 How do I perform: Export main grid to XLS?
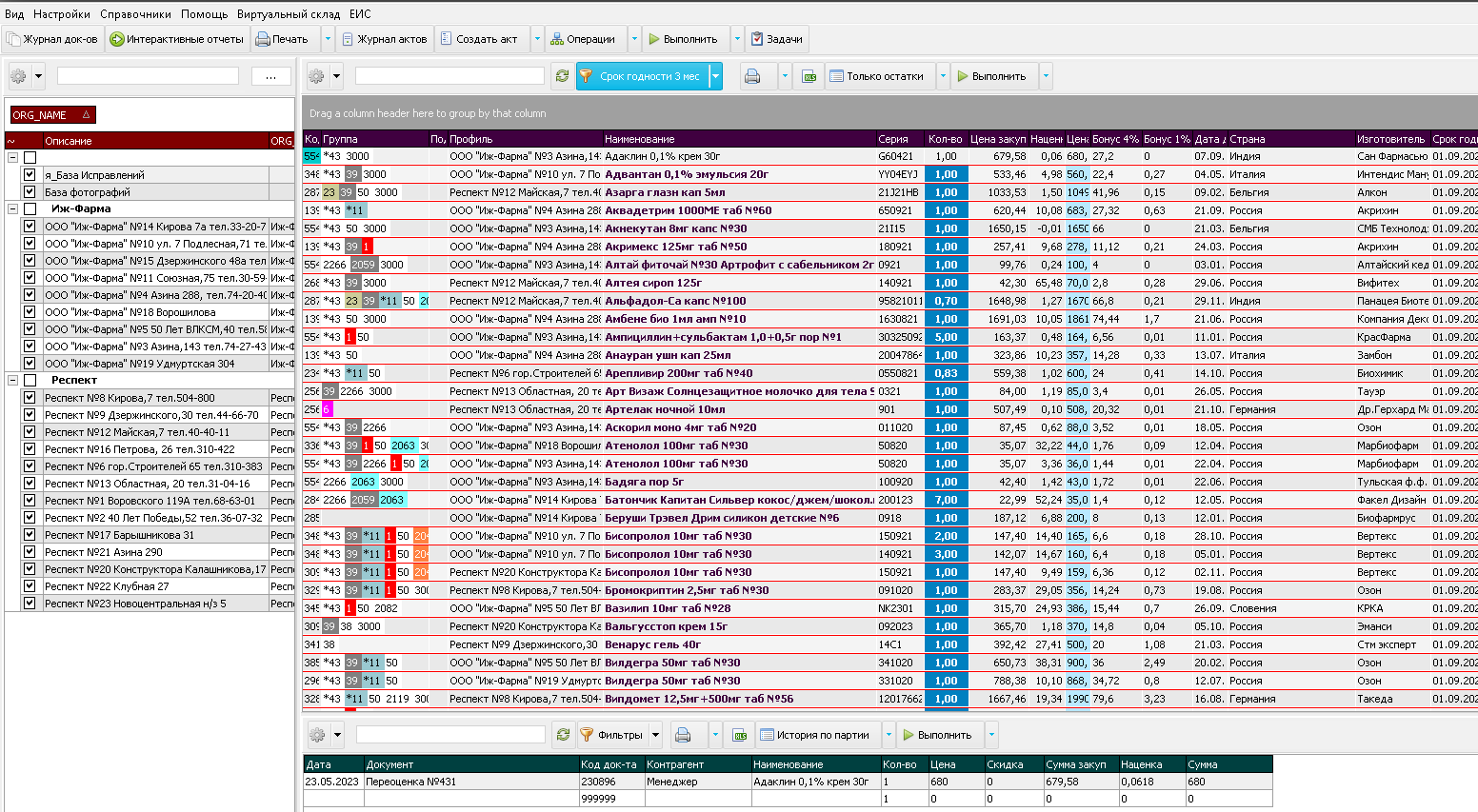pos(809,76)
